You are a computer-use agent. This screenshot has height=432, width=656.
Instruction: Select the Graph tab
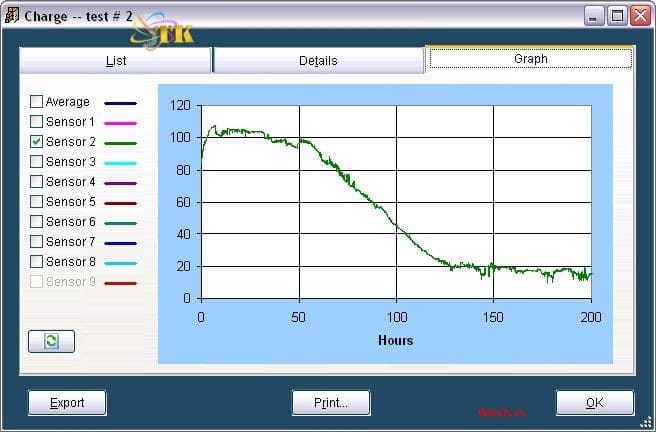pos(530,59)
